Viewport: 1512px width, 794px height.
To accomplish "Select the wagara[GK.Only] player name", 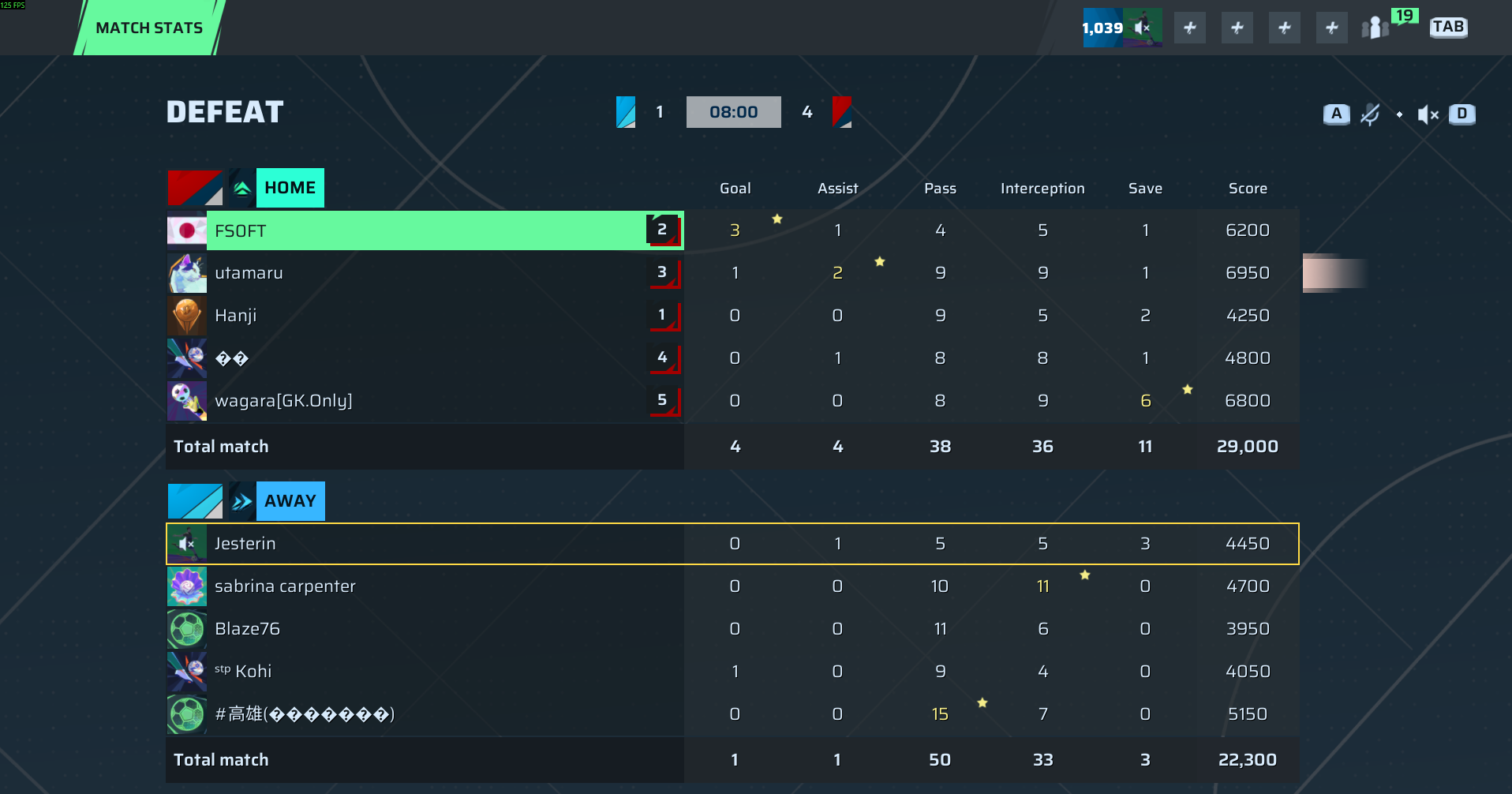I will (x=283, y=401).
